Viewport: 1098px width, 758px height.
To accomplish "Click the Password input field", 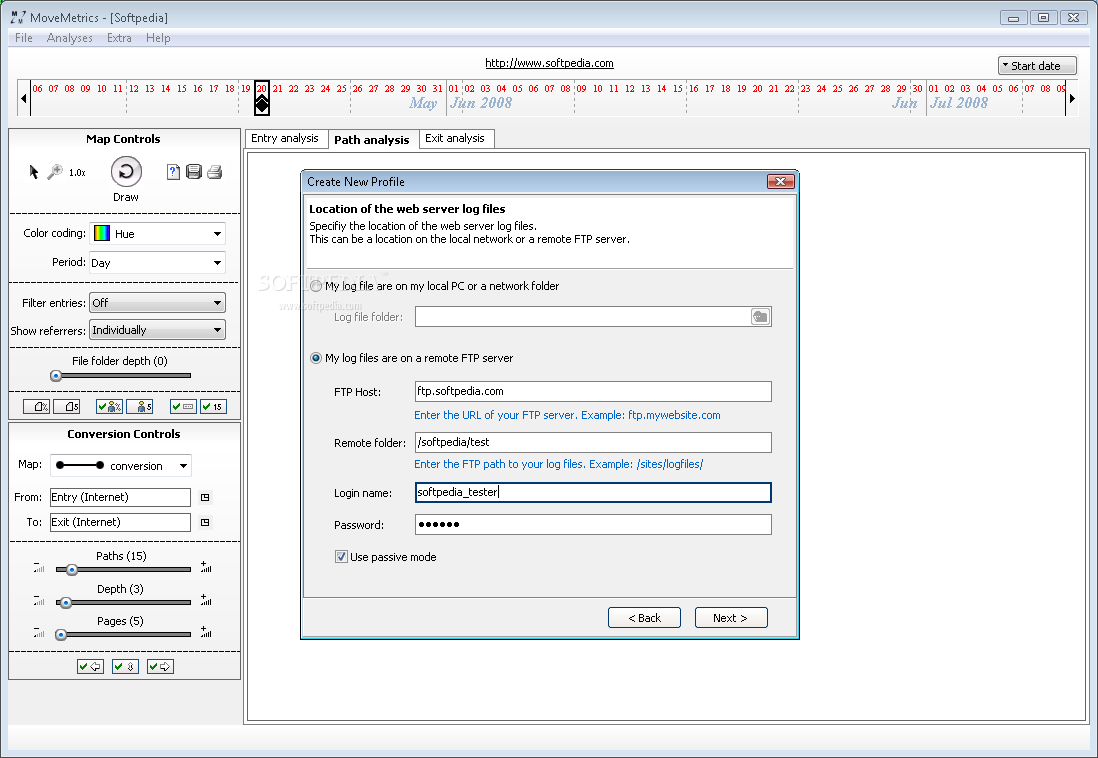I will point(593,525).
